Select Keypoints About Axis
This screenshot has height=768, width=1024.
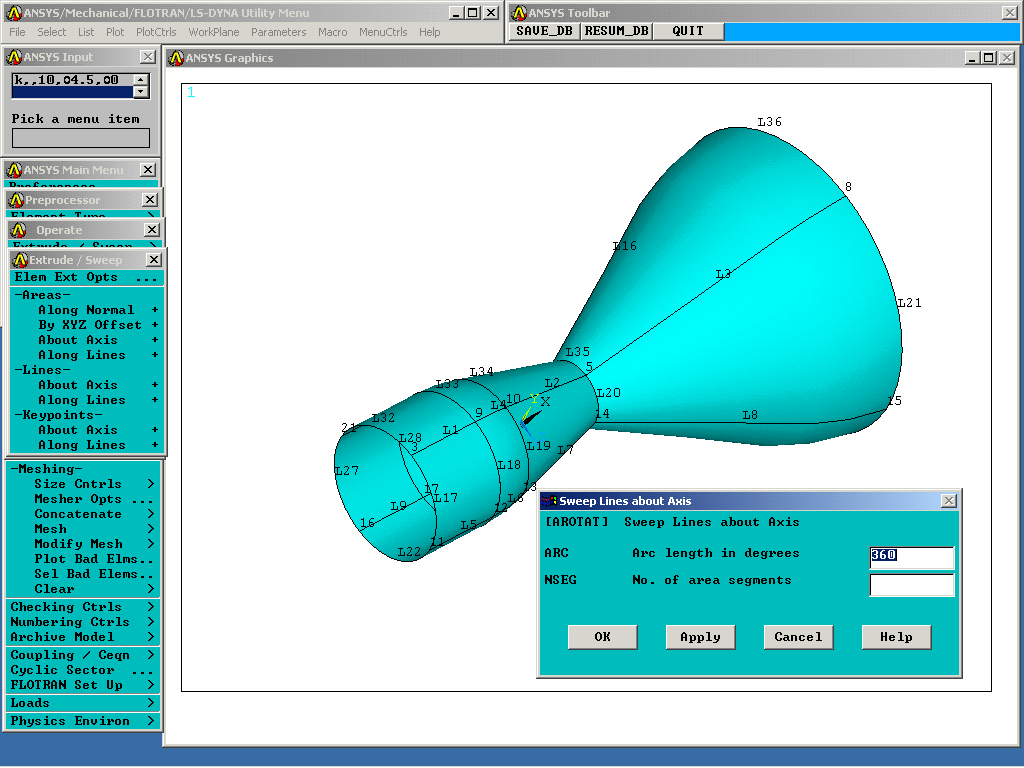tap(86, 430)
